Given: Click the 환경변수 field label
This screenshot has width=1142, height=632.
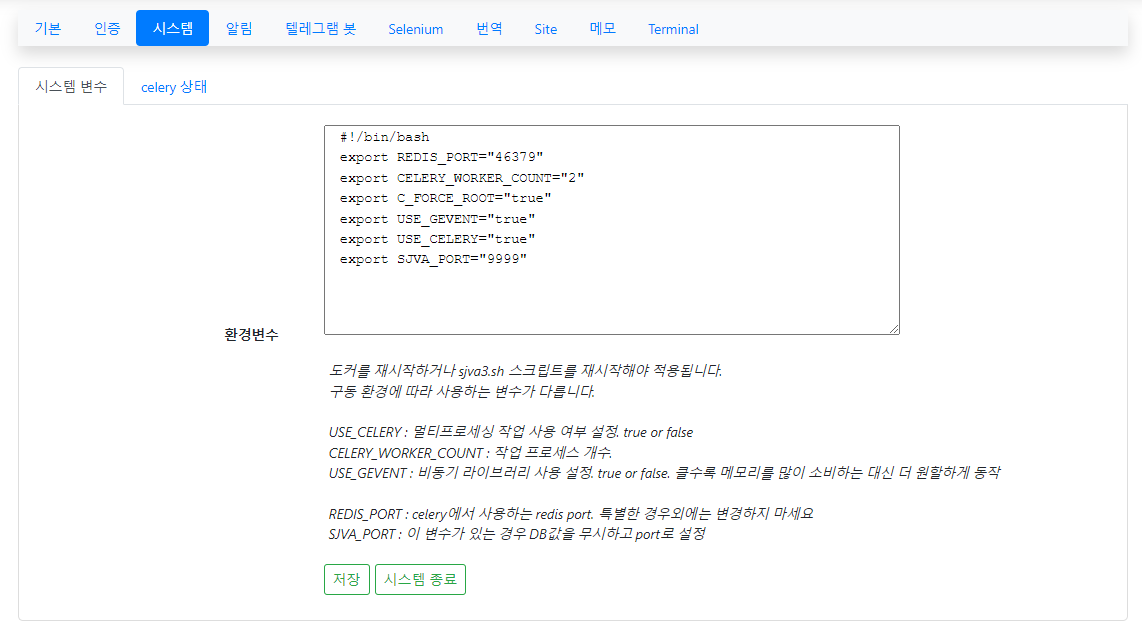Looking at the screenshot, I should 251,335.
